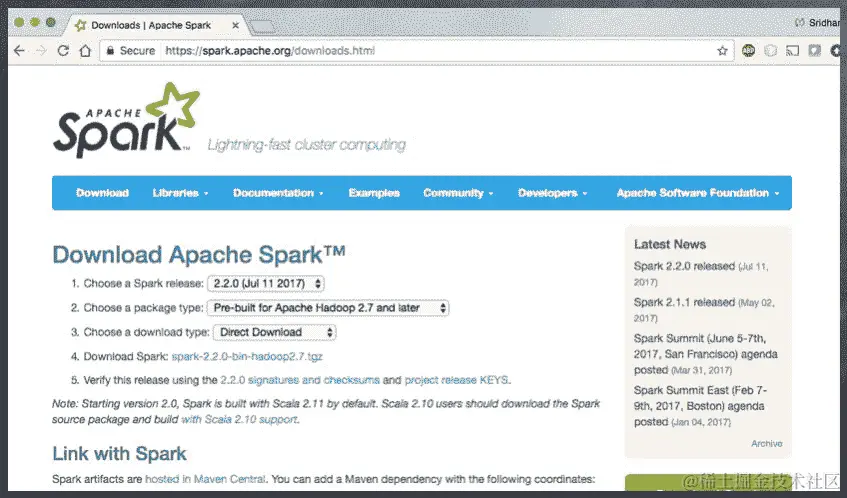Image resolution: width=847 pixels, height=498 pixels.
Task: Expand the Libraries nav menu
Action: click(x=180, y=193)
